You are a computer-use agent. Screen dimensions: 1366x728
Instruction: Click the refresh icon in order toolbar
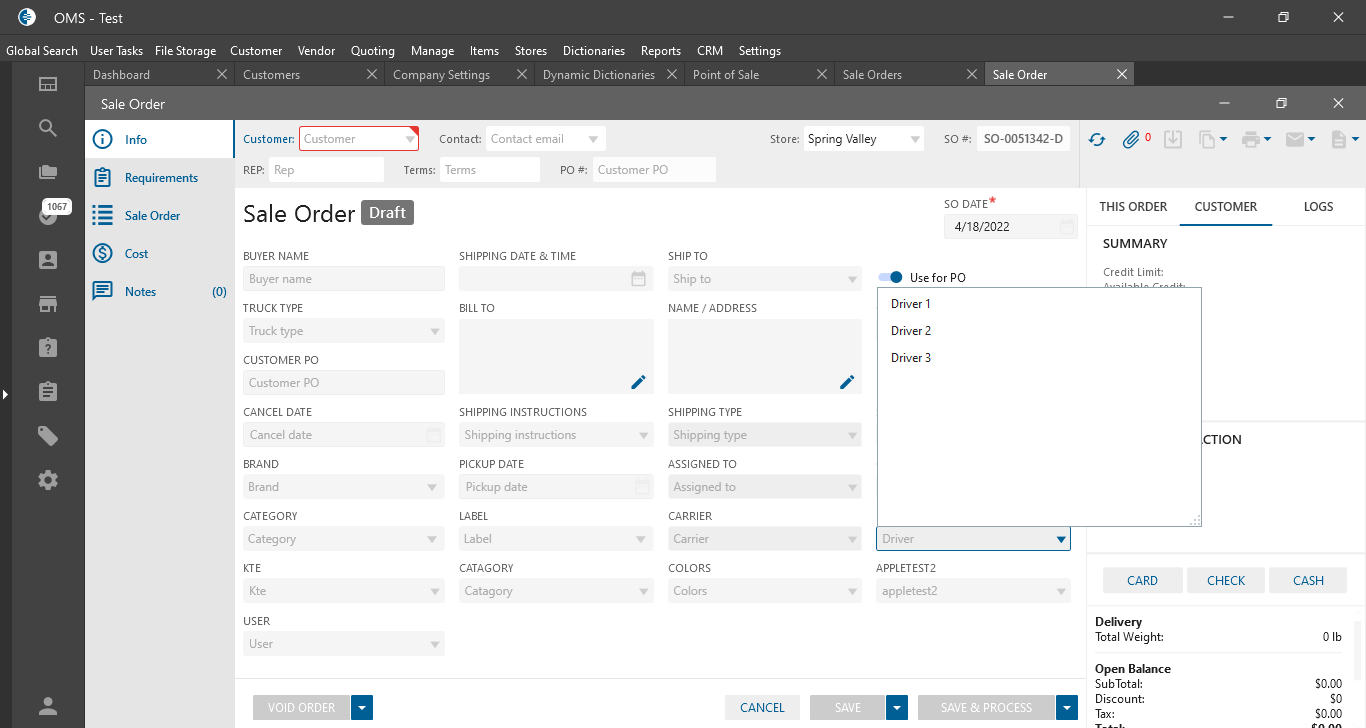point(1097,140)
